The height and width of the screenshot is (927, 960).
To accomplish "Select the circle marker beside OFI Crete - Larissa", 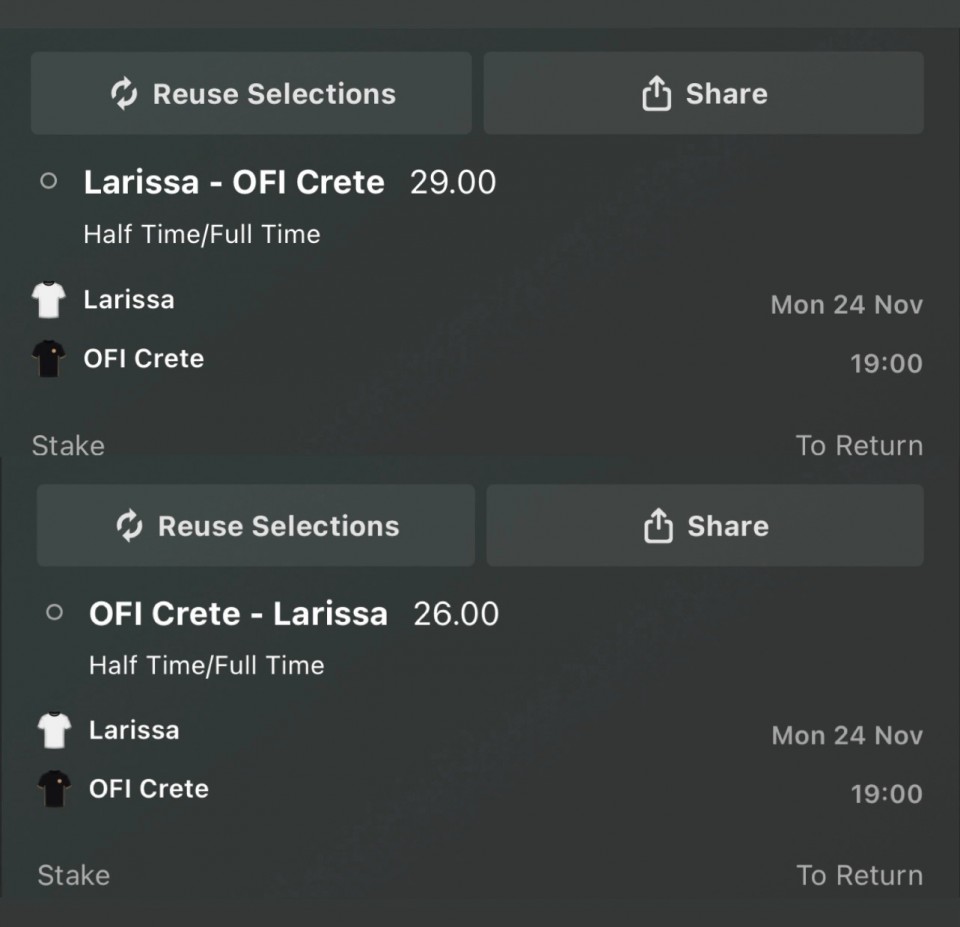I will click(54, 613).
